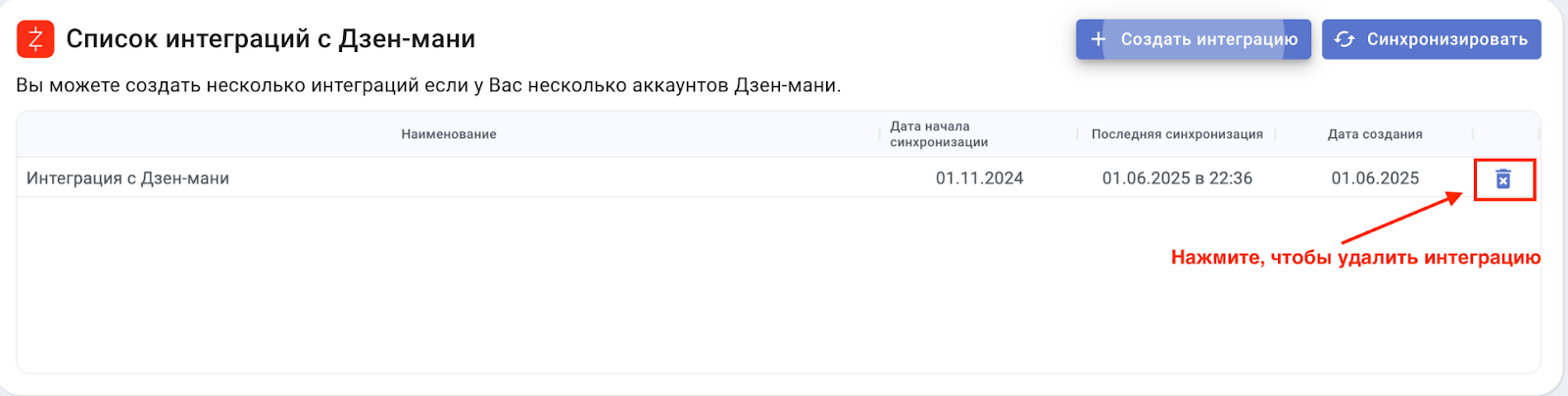
Task: Sort by the Наименование column header
Action: tap(448, 134)
